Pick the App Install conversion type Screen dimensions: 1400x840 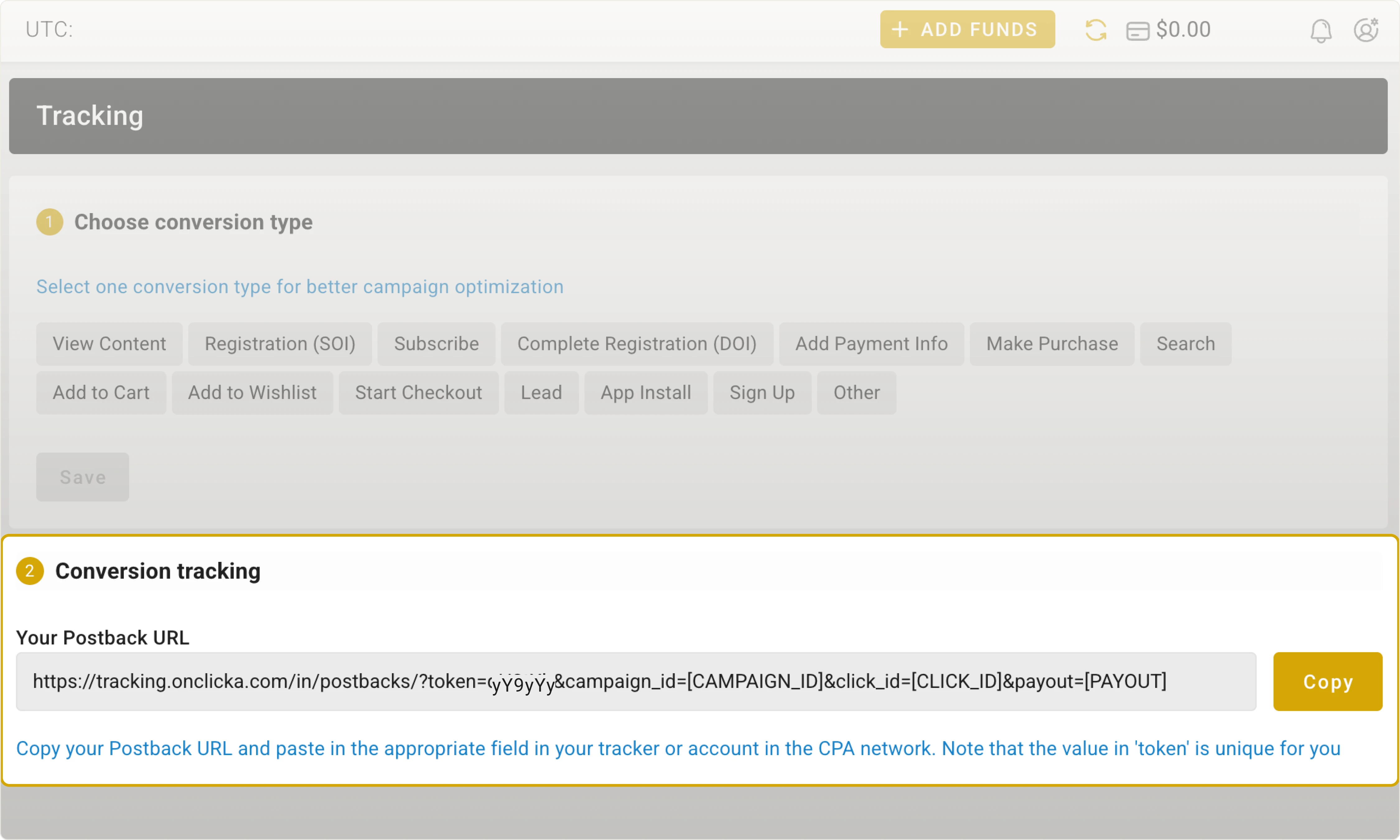(x=646, y=392)
